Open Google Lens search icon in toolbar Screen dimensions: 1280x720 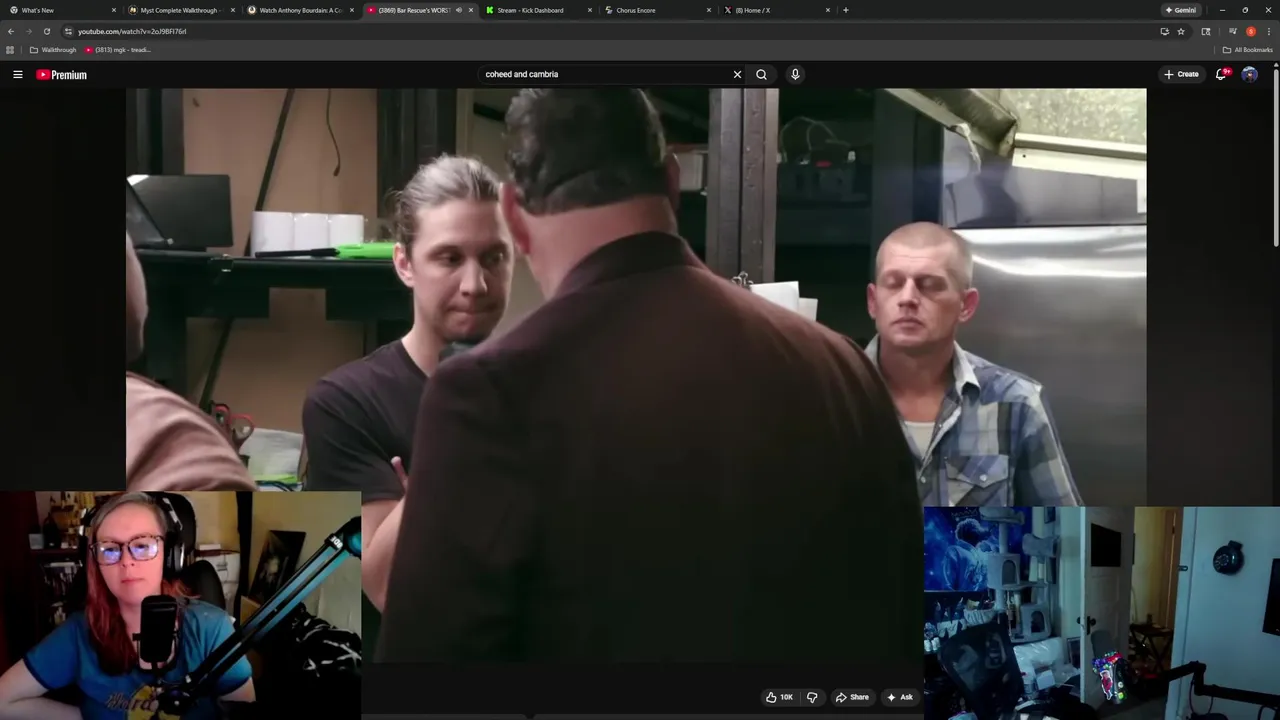tap(1205, 31)
